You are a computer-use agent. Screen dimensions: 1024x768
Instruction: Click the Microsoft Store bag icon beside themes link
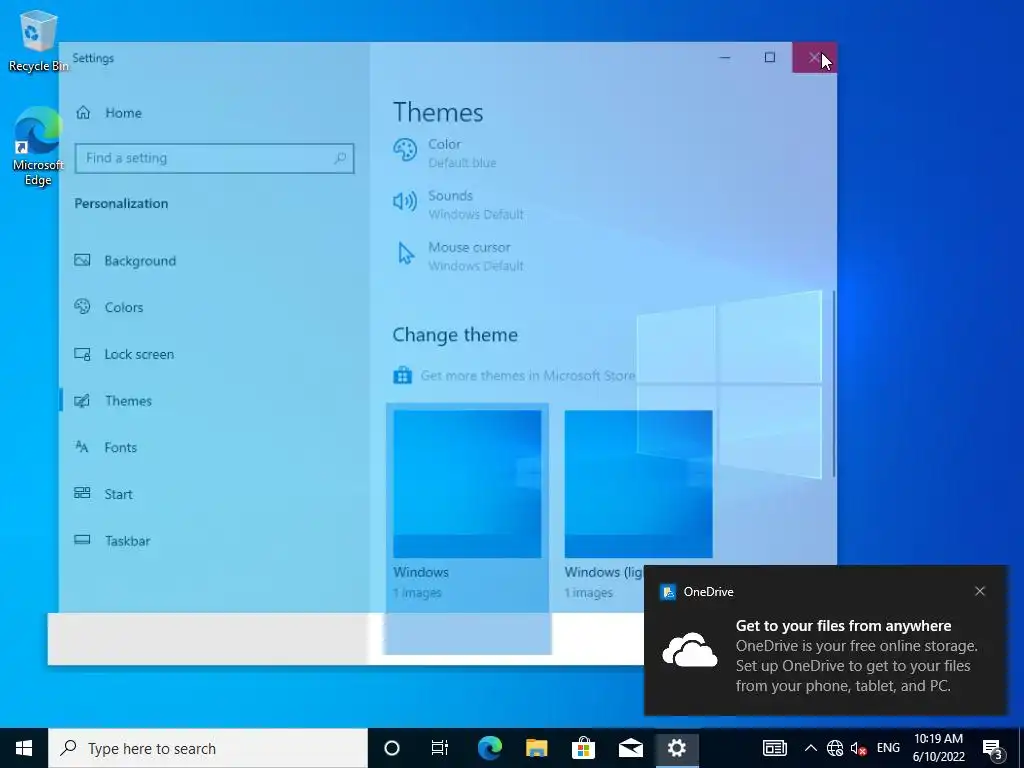pyautogui.click(x=402, y=376)
